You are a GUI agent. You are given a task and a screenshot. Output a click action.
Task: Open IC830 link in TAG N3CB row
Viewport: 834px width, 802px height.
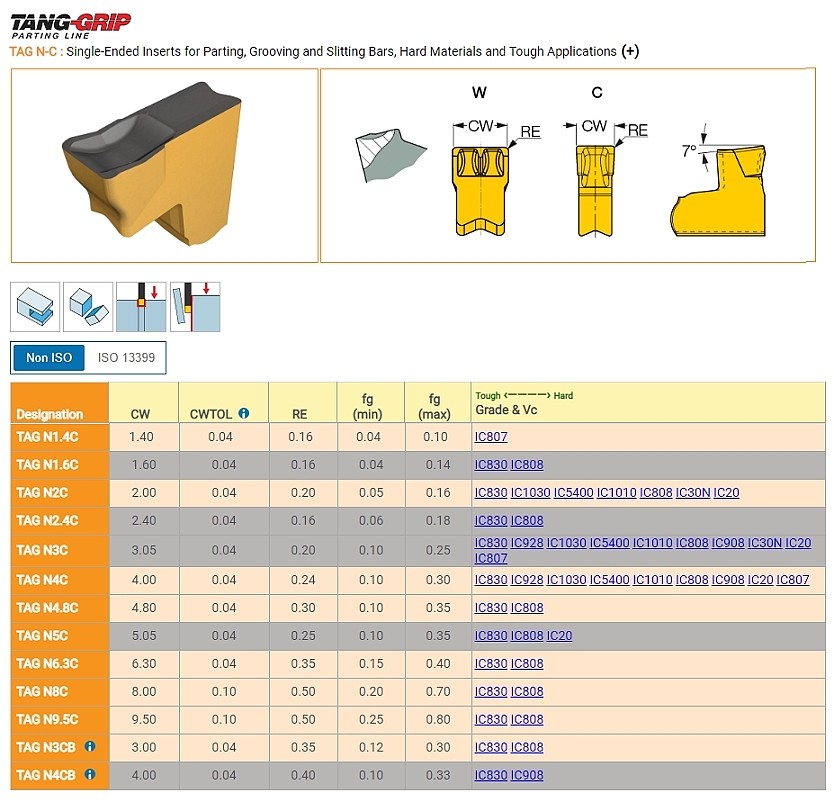pyautogui.click(x=491, y=748)
